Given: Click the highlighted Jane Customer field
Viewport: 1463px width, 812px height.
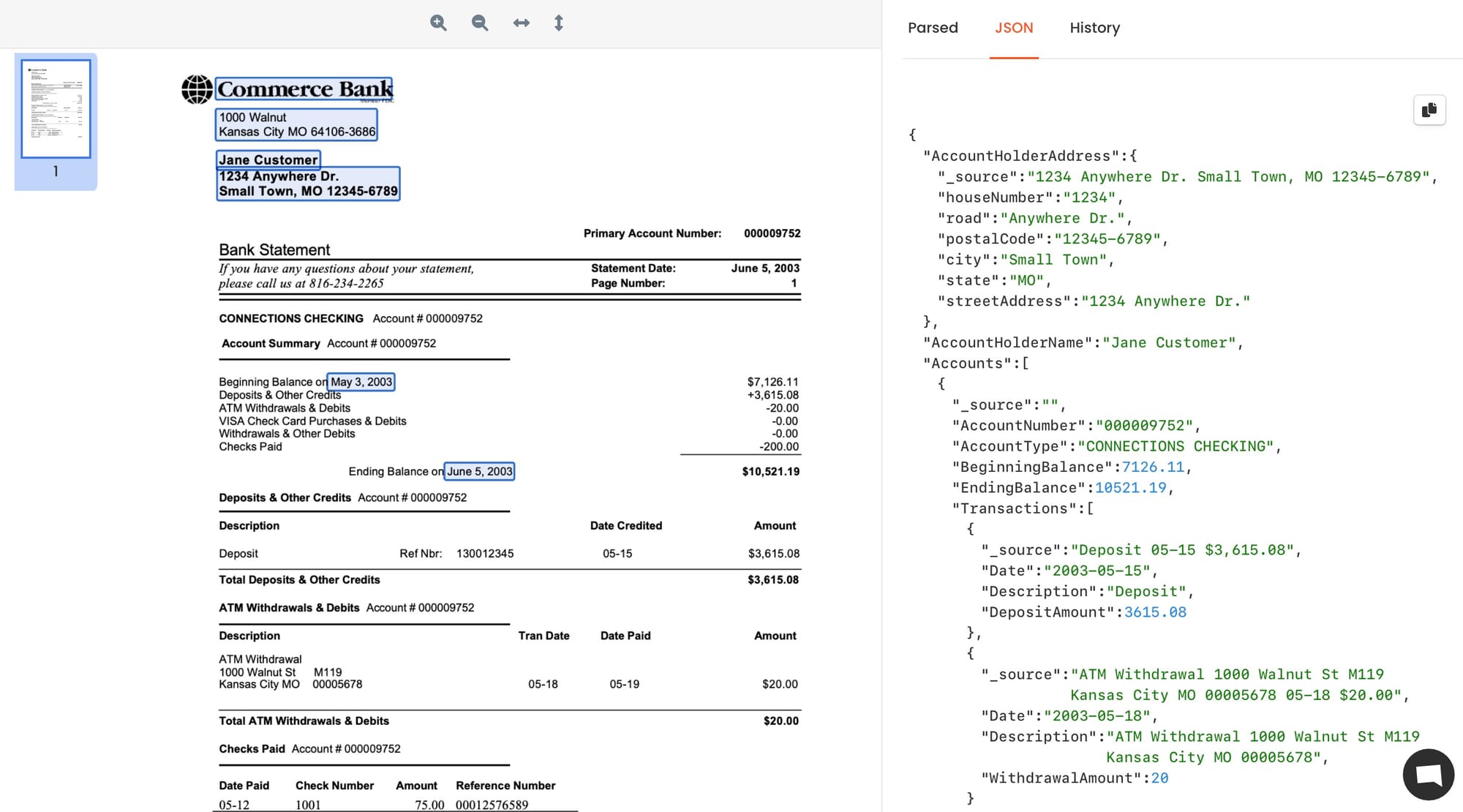Looking at the screenshot, I should (268, 159).
